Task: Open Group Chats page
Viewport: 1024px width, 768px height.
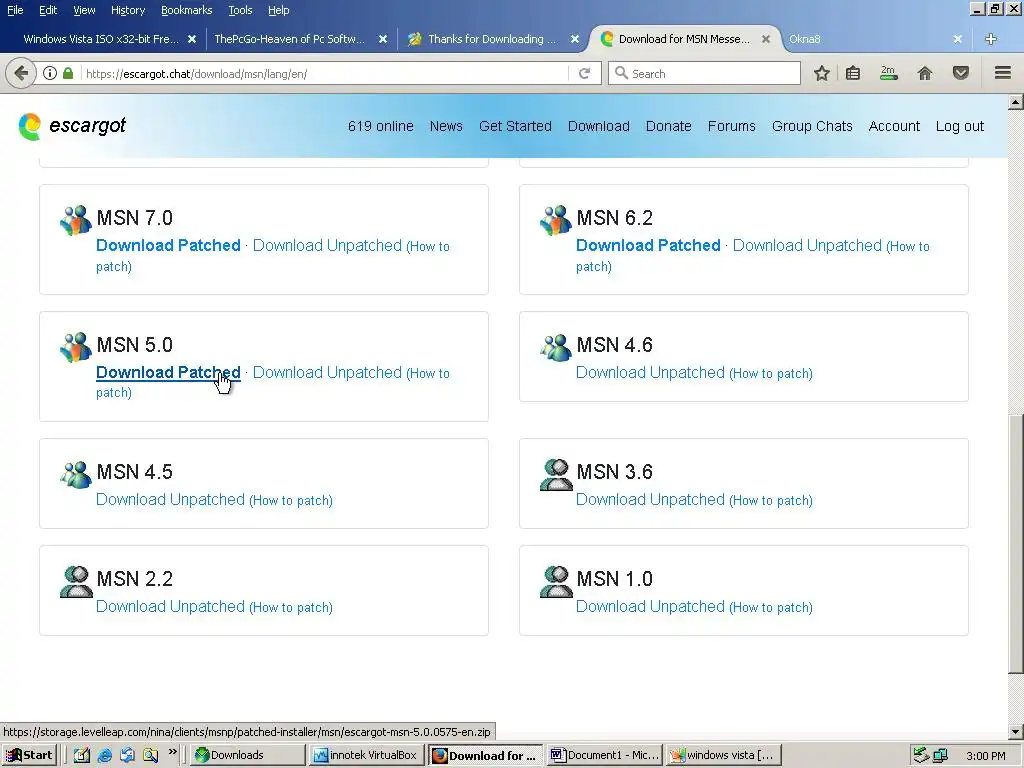Action: (x=812, y=126)
